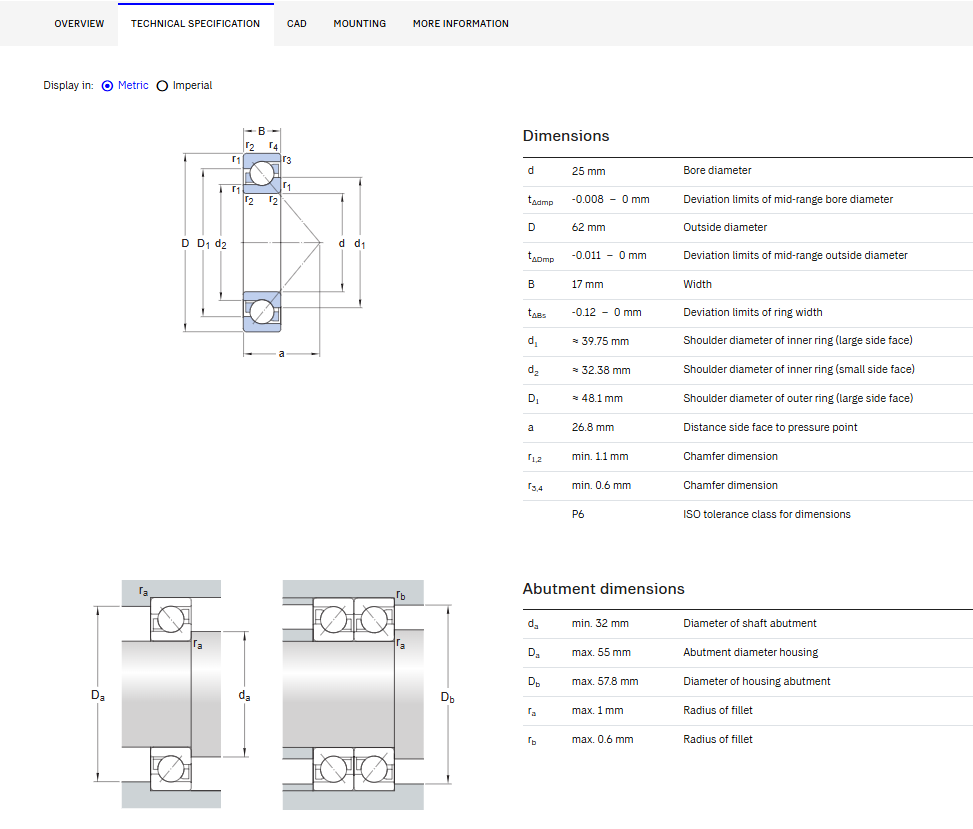Click 'Deviation limits of mid-range bore diameter'
This screenshot has width=973, height=829.
click(x=788, y=199)
